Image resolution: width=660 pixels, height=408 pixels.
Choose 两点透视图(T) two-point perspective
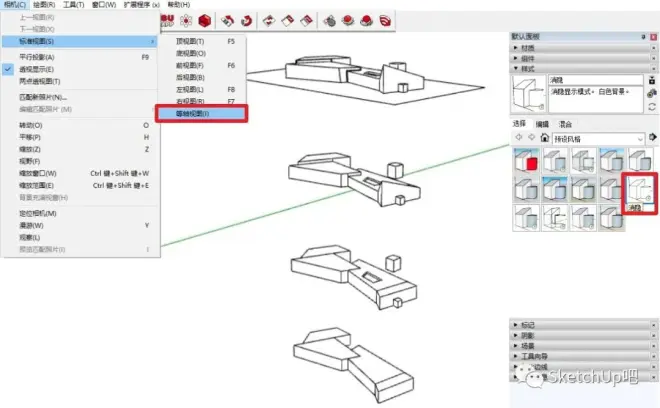[x=80, y=81]
